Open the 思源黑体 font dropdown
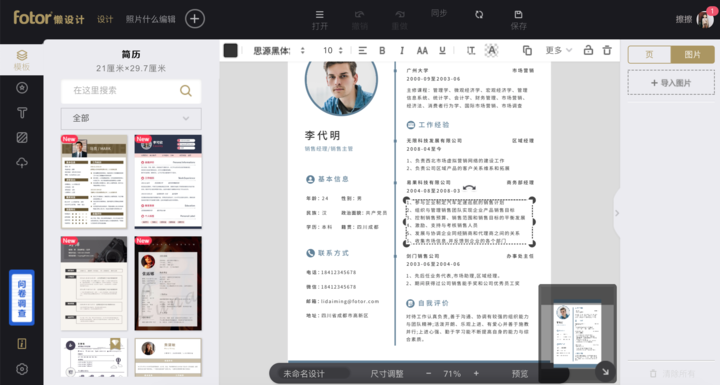This screenshot has height=385, width=720. (x=279, y=51)
